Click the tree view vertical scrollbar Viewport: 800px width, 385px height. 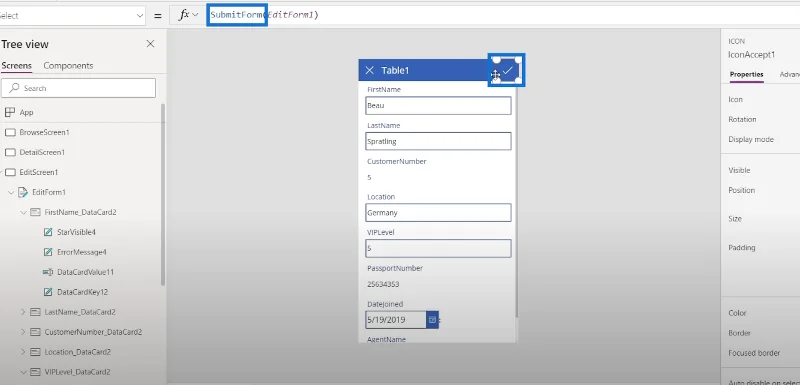(163, 194)
